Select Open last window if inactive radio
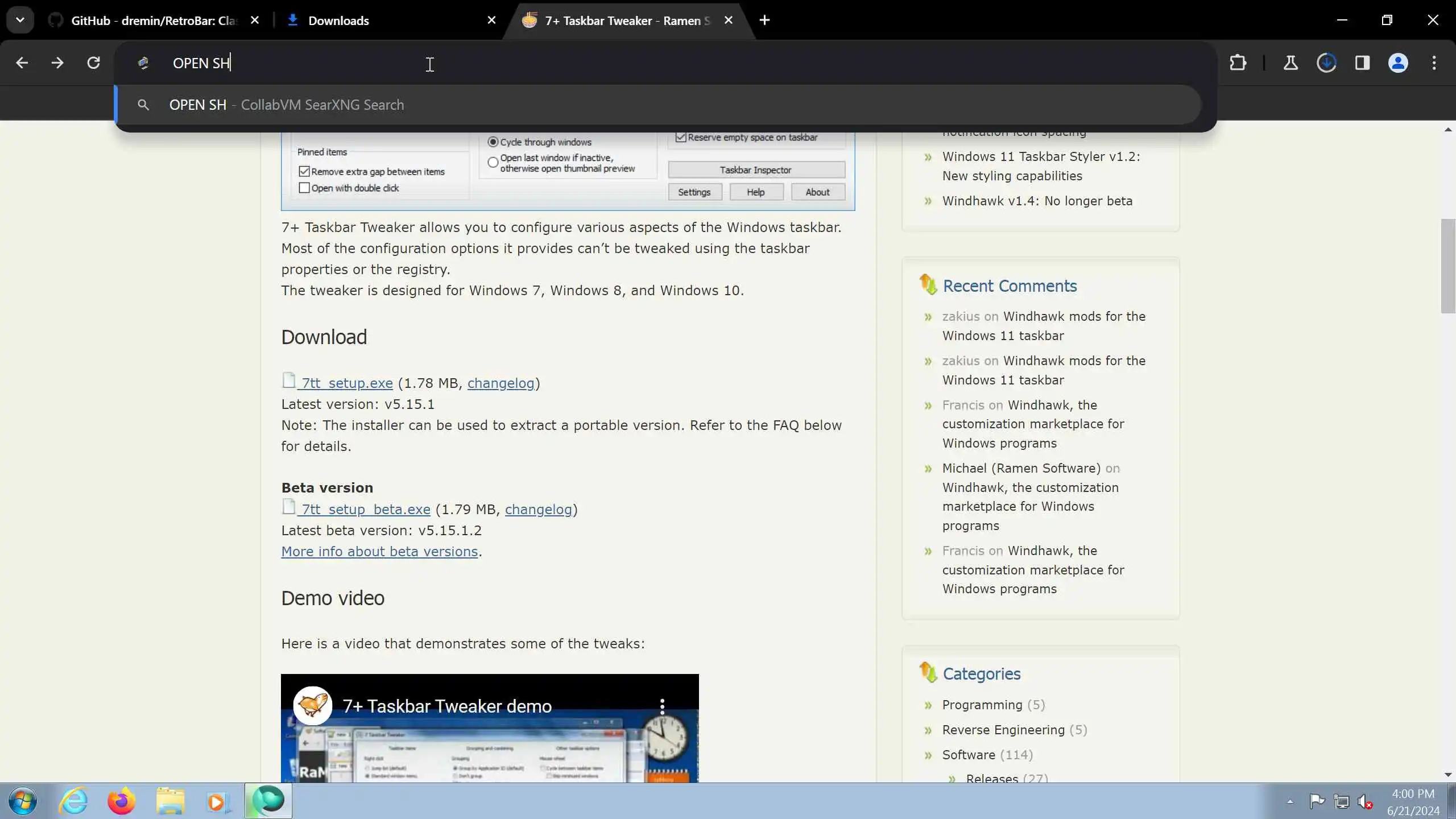 [493, 162]
